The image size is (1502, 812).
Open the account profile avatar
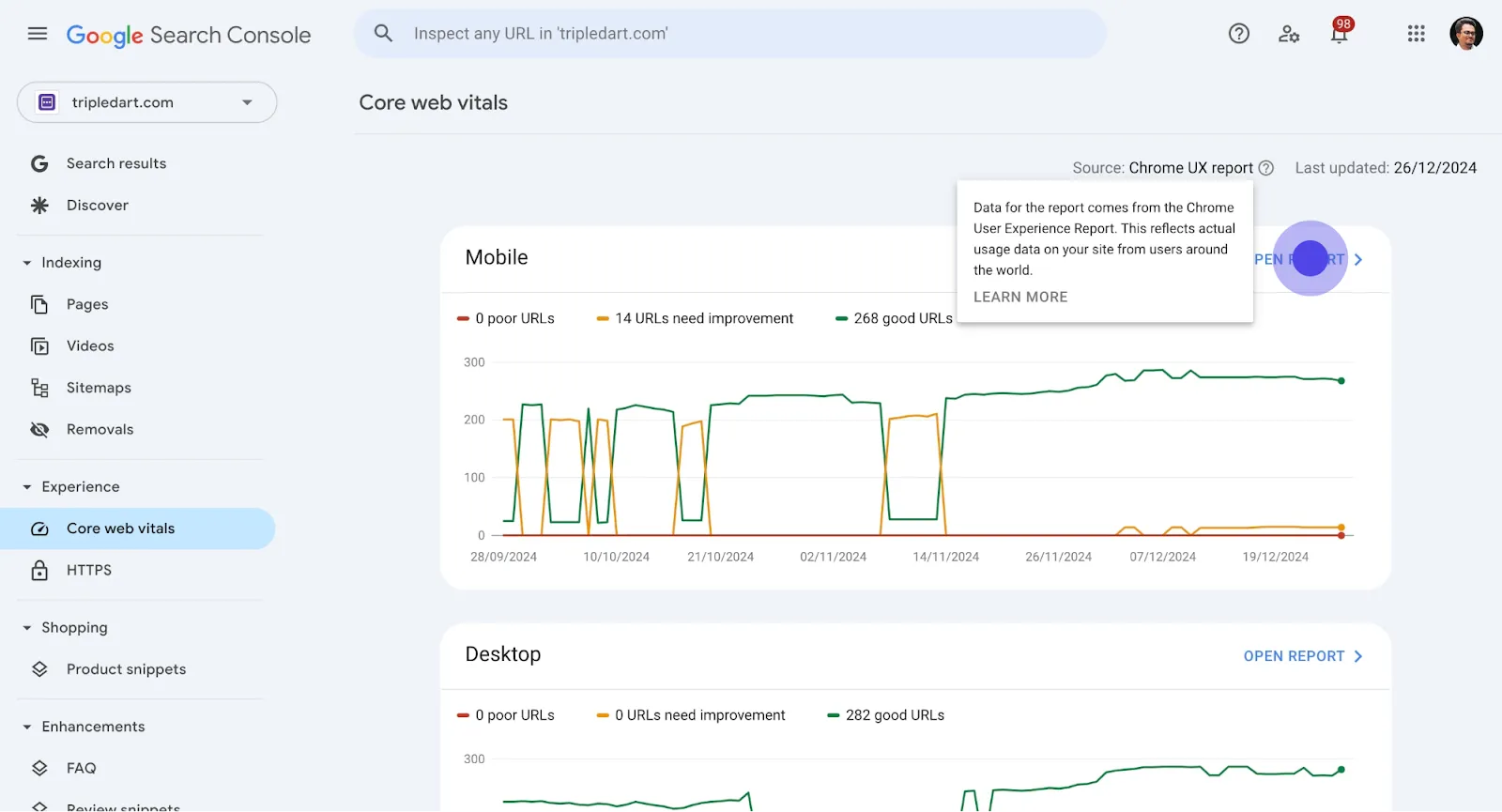pyautogui.click(x=1466, y=34)
